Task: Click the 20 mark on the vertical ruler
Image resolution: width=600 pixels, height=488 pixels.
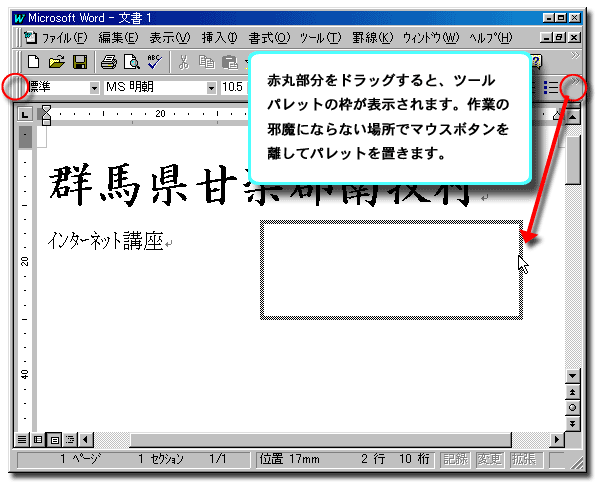Action: pos(25,261)
